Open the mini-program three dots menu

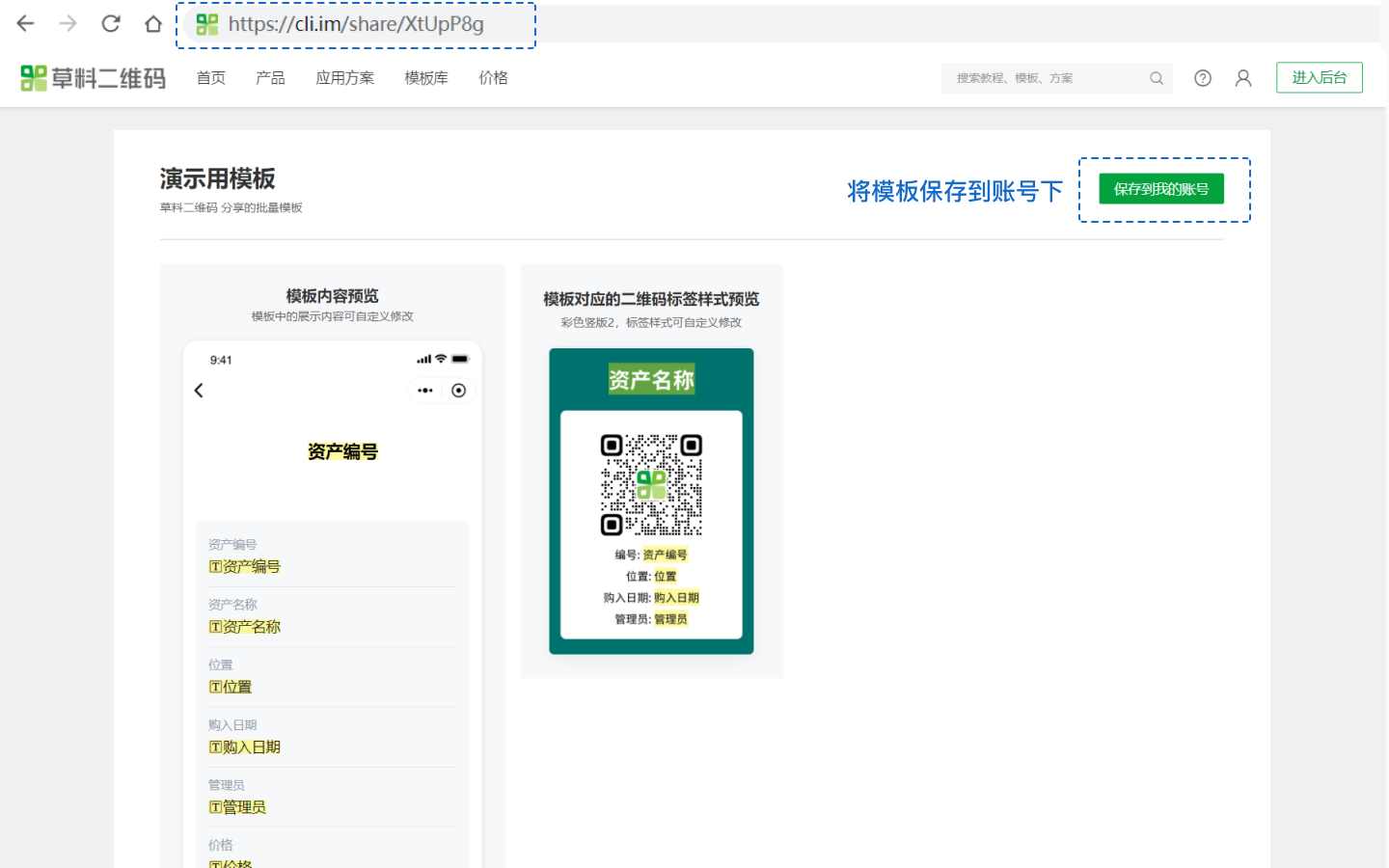point(425,391)
